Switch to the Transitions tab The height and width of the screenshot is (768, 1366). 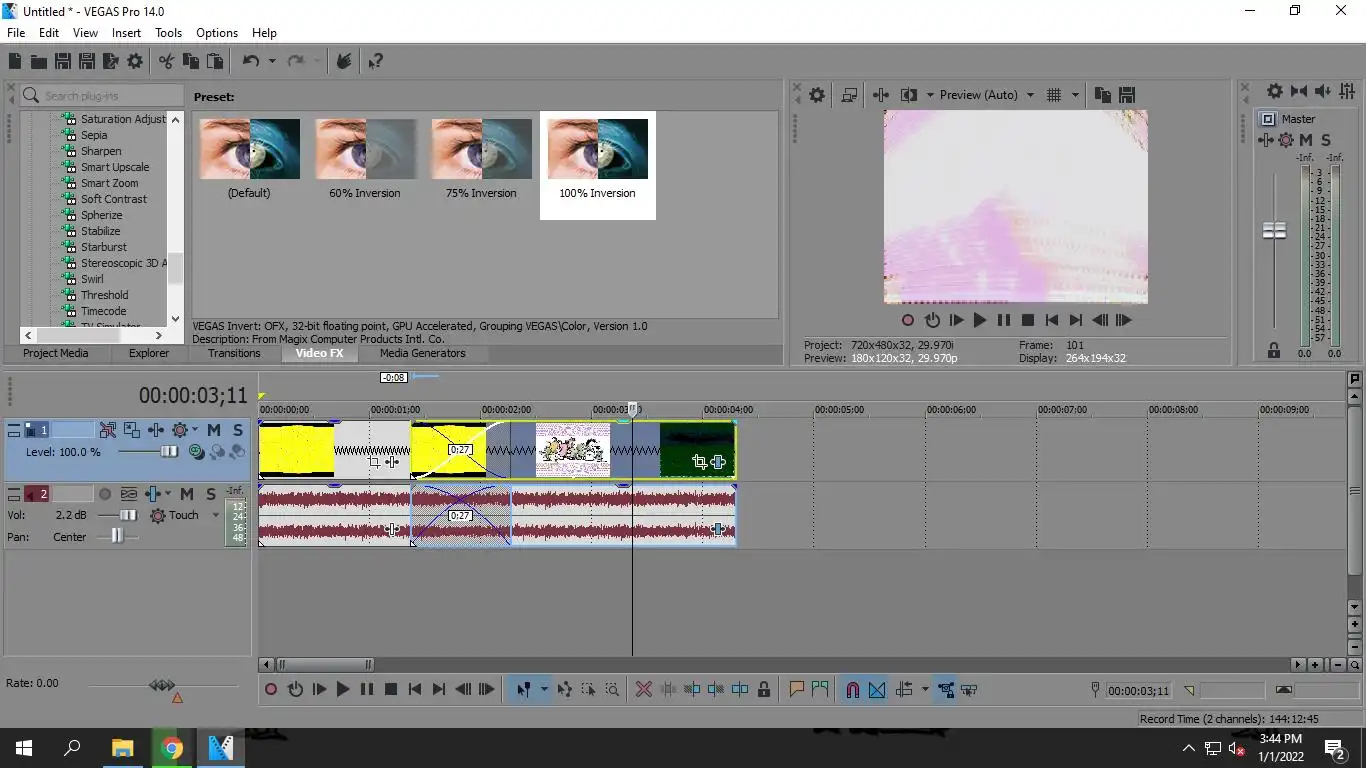coord(234,353)
